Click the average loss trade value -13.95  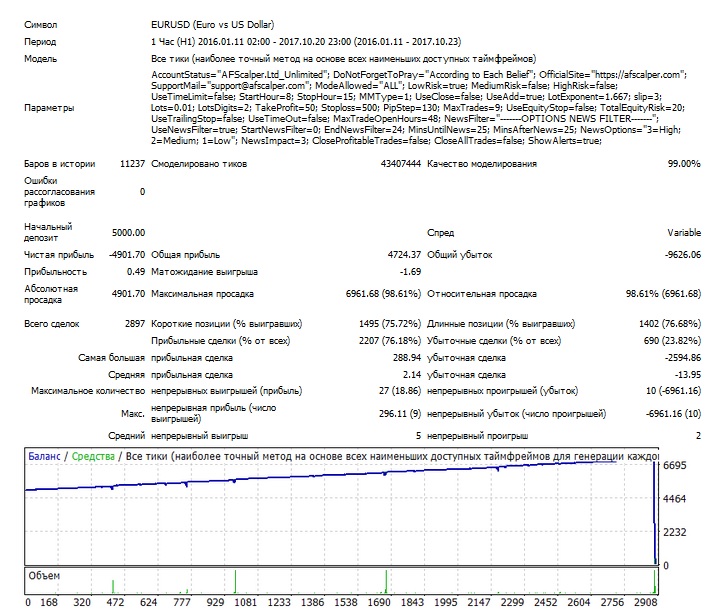687,375
